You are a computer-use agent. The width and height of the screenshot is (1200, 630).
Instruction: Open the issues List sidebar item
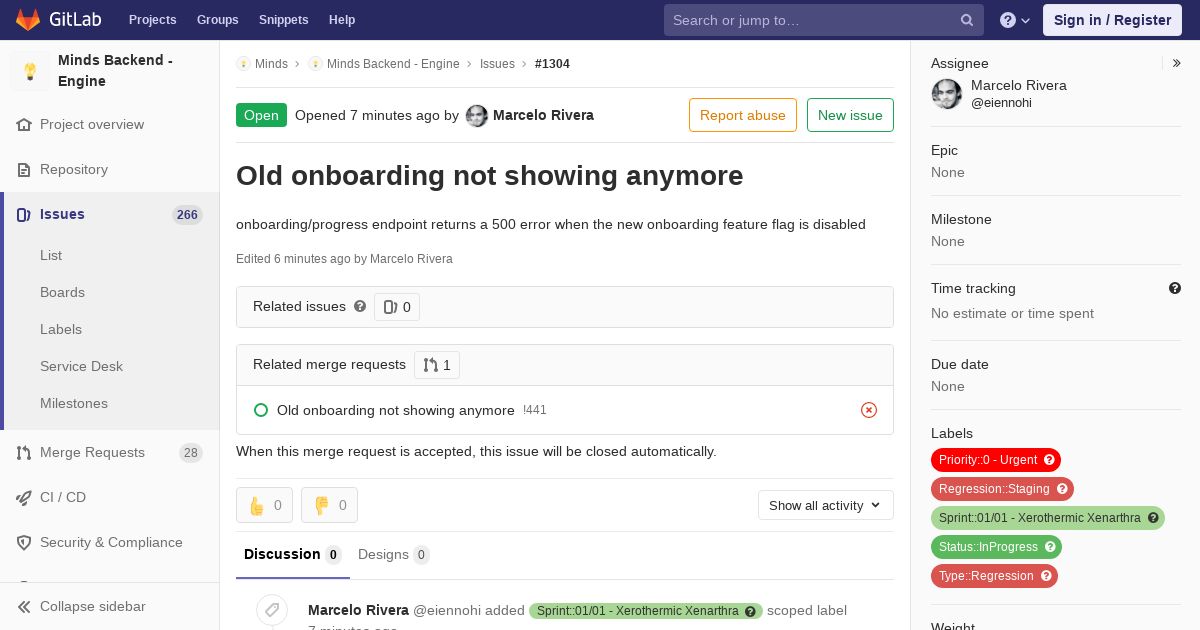(x=51, y=255)
